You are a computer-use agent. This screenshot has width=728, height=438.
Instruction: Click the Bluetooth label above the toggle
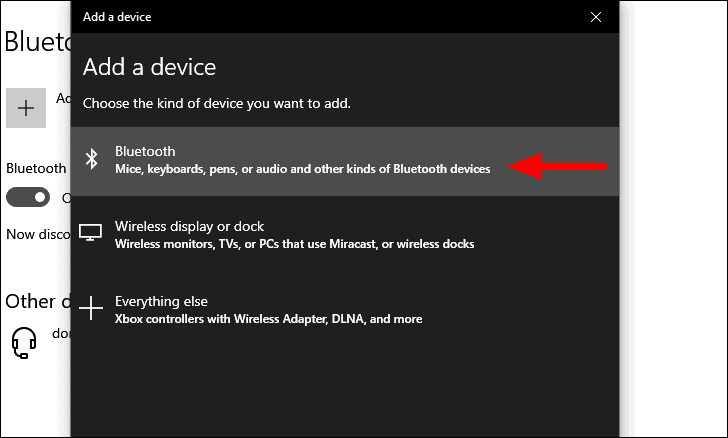[x=36, y=168]
